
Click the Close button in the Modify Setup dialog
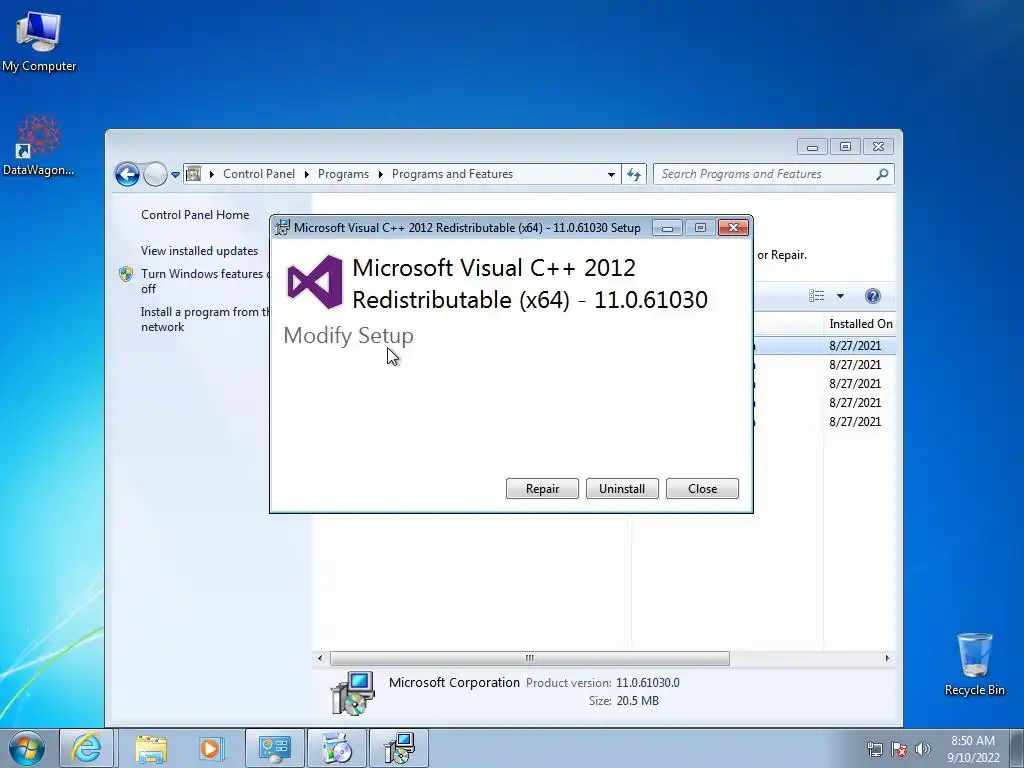(702, 488)
